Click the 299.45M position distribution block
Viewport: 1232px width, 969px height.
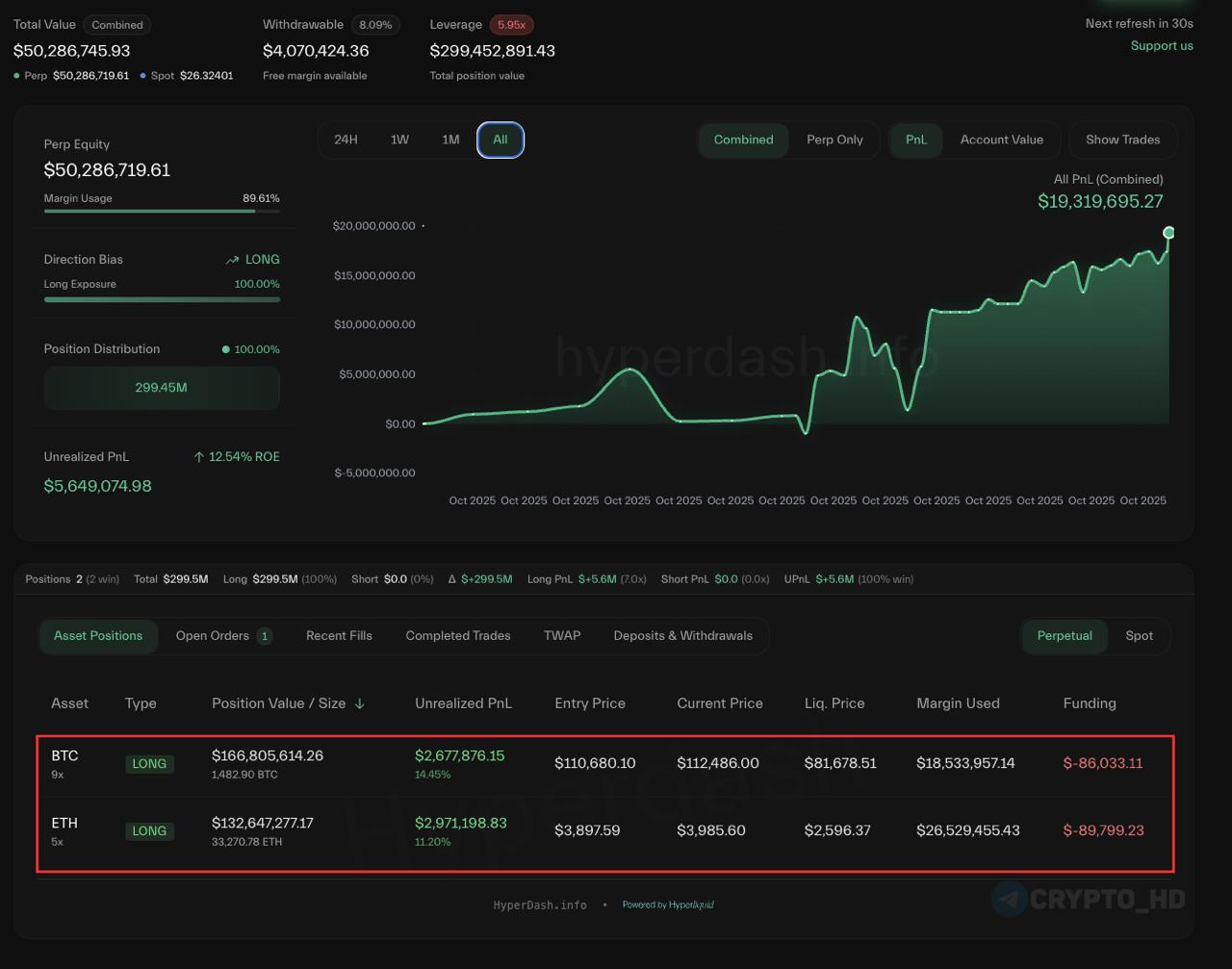tap(162, 388)
